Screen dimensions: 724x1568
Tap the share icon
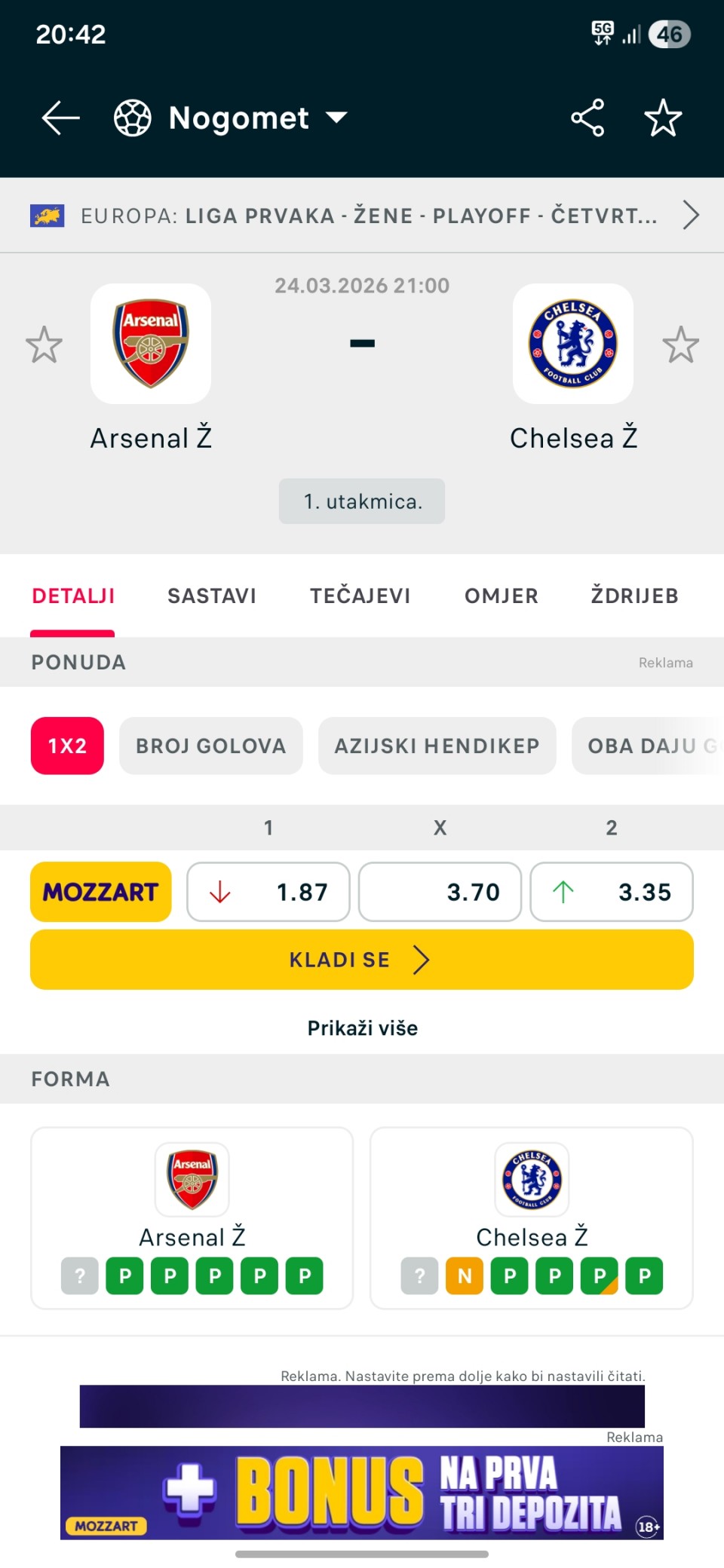point(587,118)
